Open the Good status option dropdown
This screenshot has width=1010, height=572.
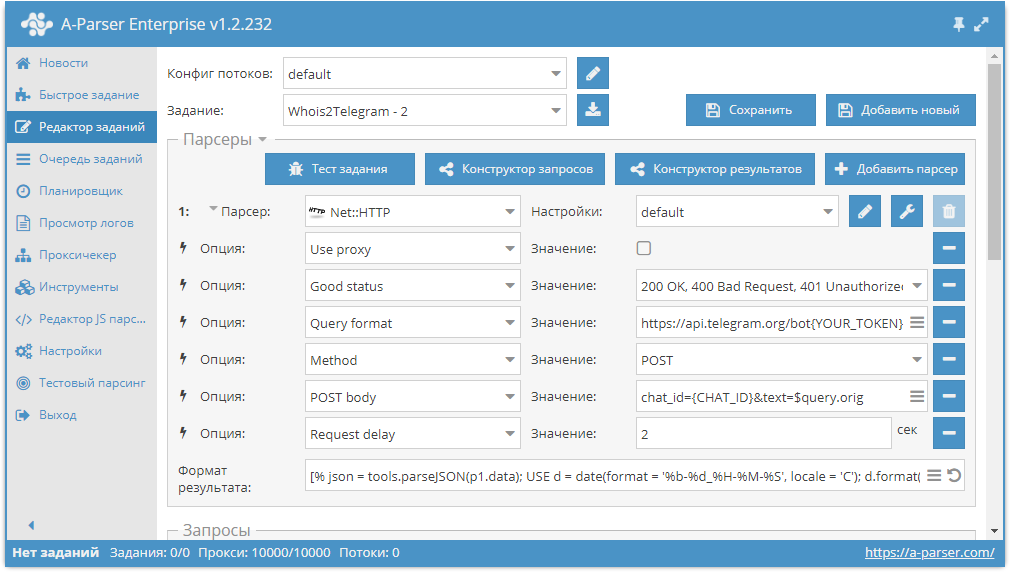412,286
